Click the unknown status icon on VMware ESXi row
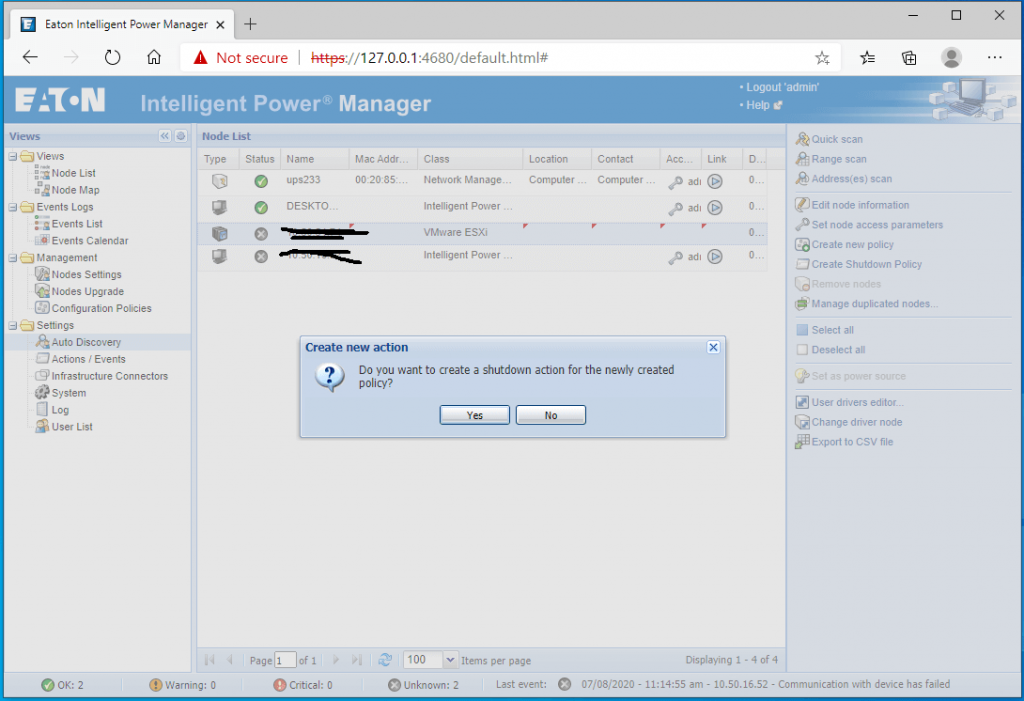Screen dimensions: 1024x701 coord(261,233)
